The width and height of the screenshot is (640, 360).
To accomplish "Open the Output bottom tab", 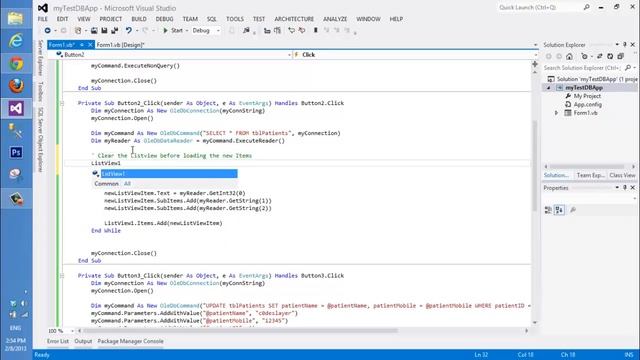I will tap(83, 341).
